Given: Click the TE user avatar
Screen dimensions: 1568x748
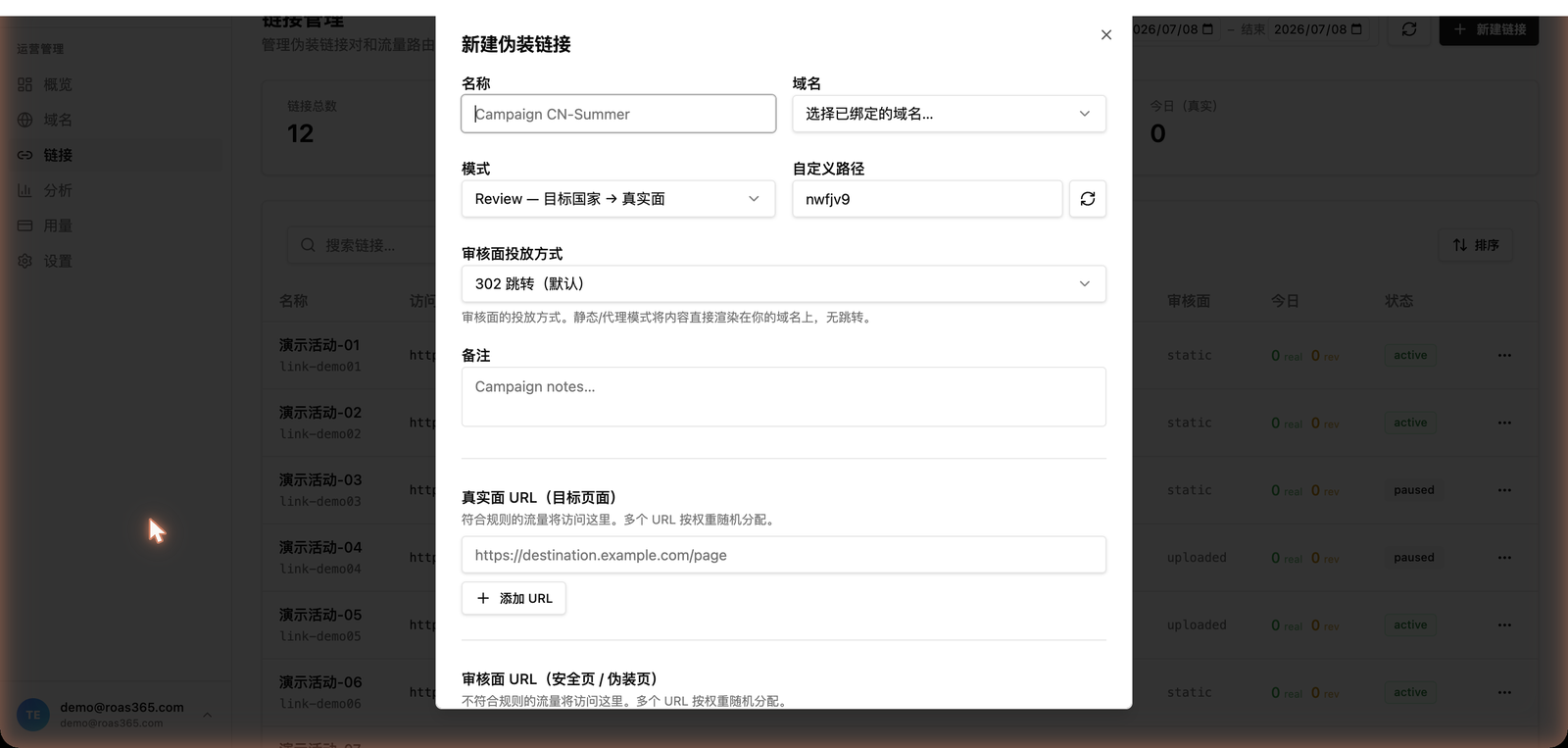Looking at the screenshot, I should coord(33,715).
